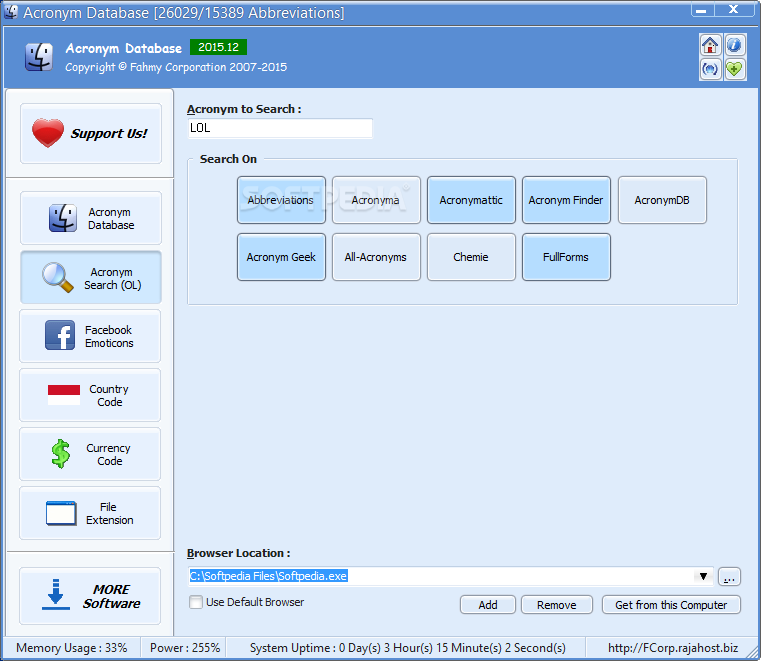Screen dimensions: 761x661
Task: Toggle the Abbreviations search source
Action: pos(281,200)
